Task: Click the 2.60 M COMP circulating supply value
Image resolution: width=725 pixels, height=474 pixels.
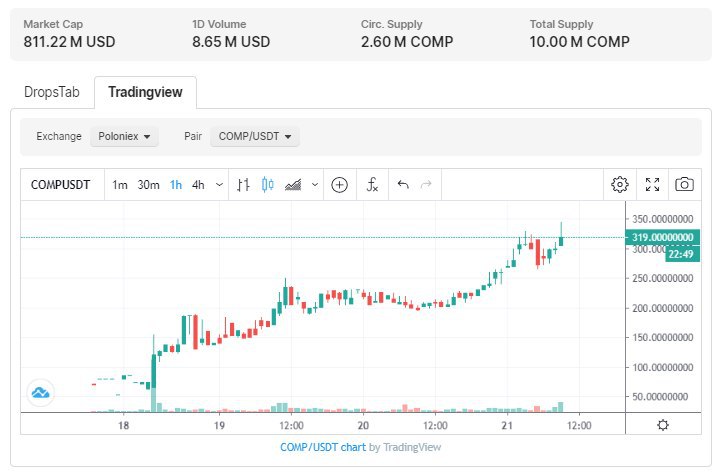Action: 407,42
